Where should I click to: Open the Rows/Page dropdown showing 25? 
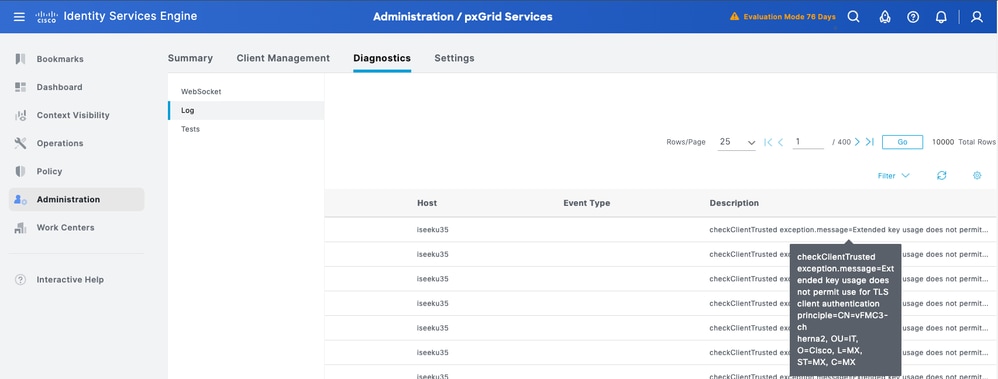pos(736,142)
